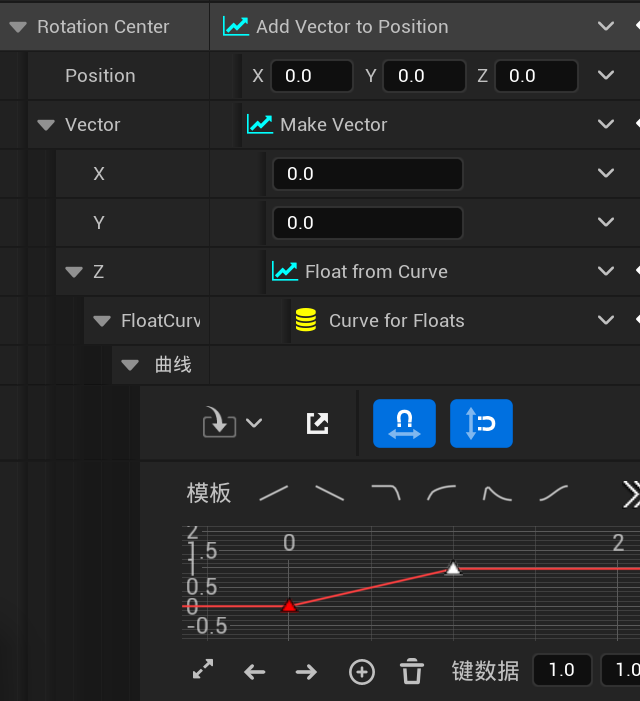Apply the S-curve smooth template
640x701 pixels.
pyautogui.click(x=553, y=492)
